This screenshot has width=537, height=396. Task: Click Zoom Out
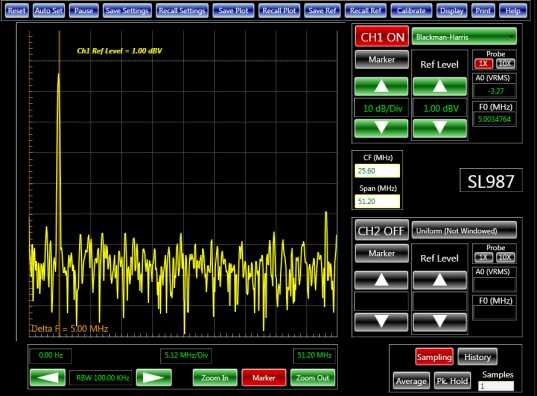pos(312,378)
